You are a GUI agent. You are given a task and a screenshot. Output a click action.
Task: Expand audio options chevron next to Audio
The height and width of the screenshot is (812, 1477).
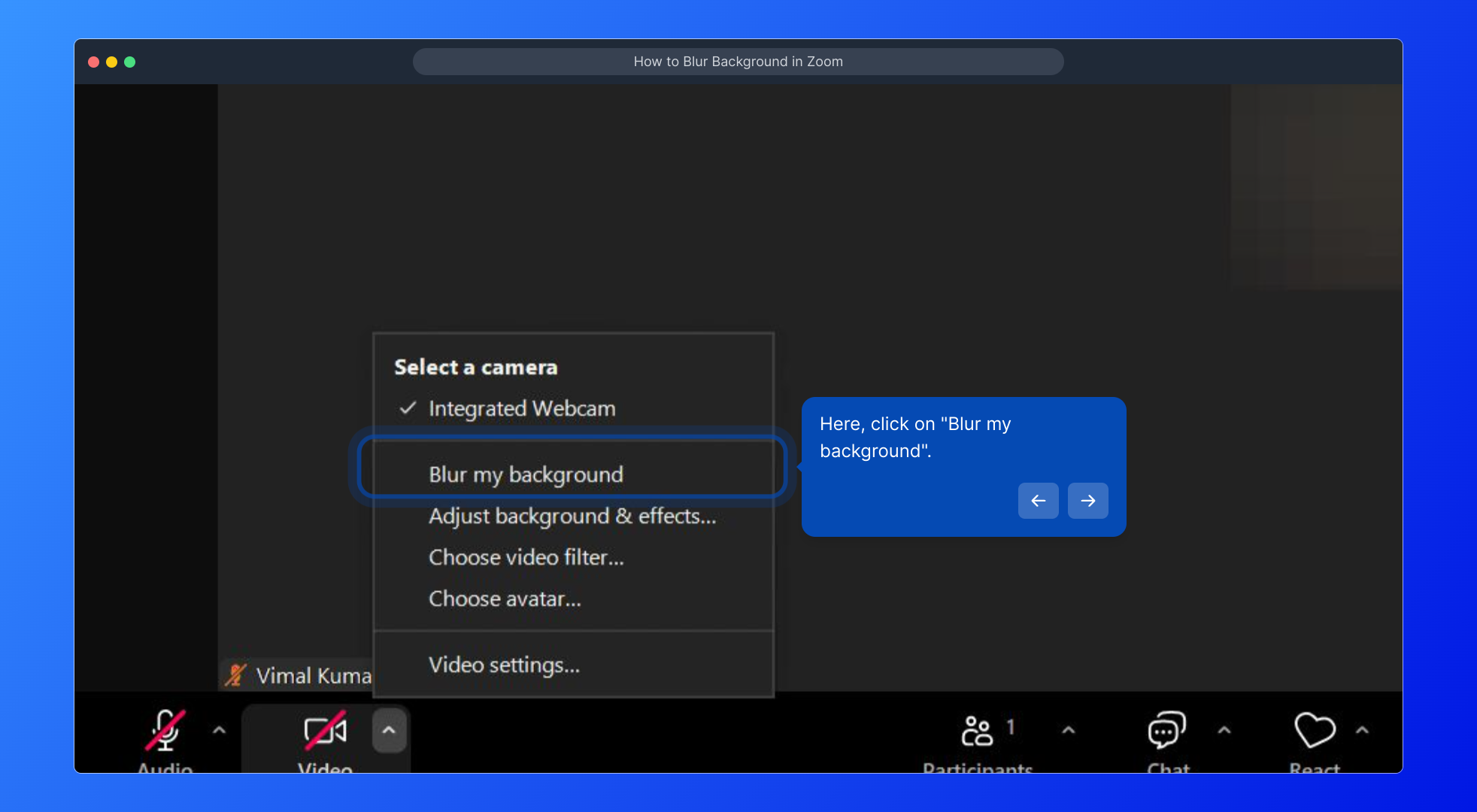coord(219,730)
